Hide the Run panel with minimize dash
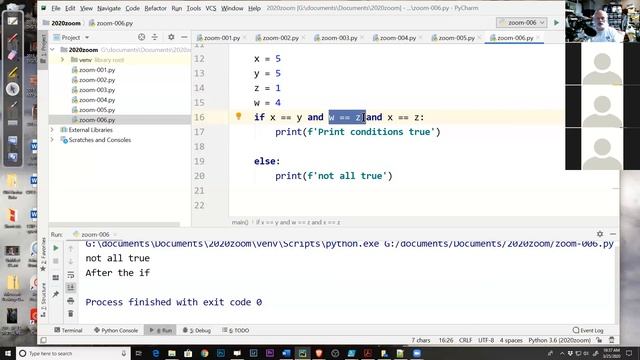Image resolution: width=640 pixels, height=360 pixels. pyautogui.click(x=613, y=234)
